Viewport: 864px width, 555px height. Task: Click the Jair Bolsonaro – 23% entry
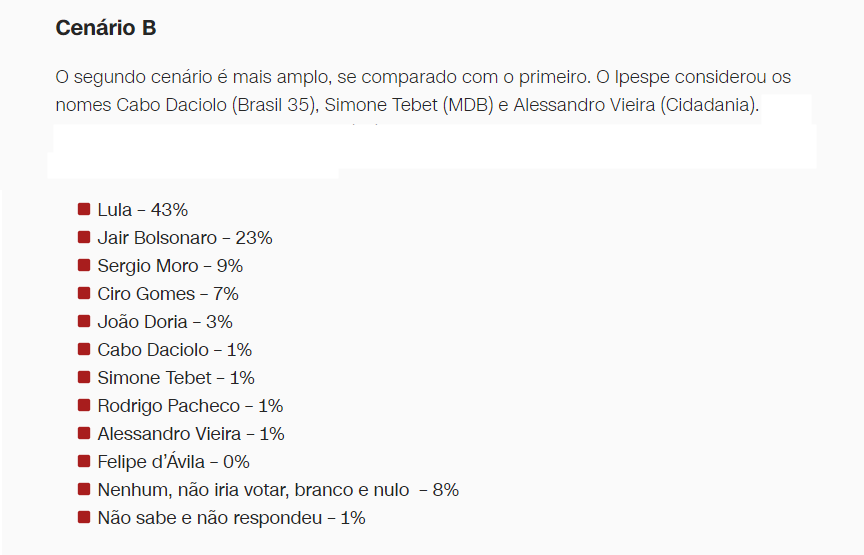(185, 238)
